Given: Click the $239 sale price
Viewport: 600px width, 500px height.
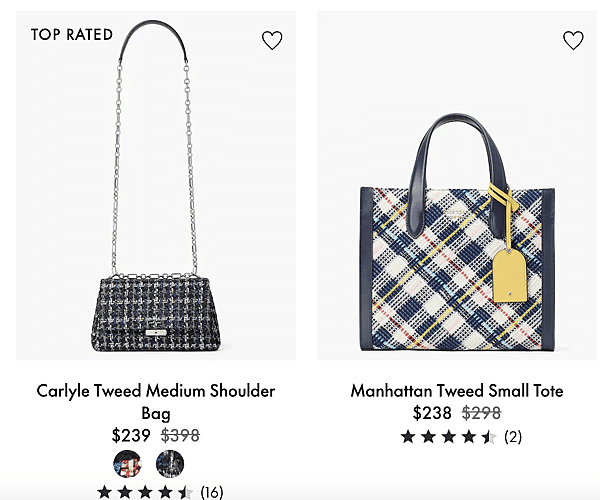Looking at the screenshot, I should [131, 435].
